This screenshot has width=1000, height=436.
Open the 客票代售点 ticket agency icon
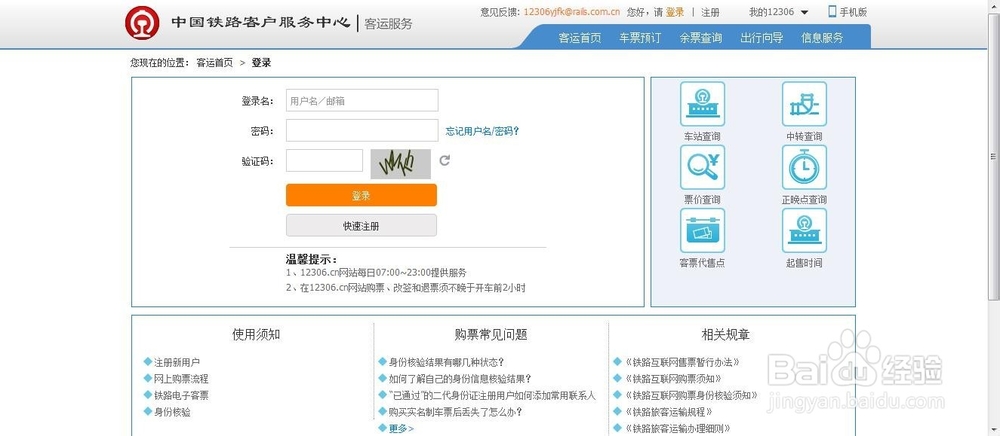click(x=702, y=230)
